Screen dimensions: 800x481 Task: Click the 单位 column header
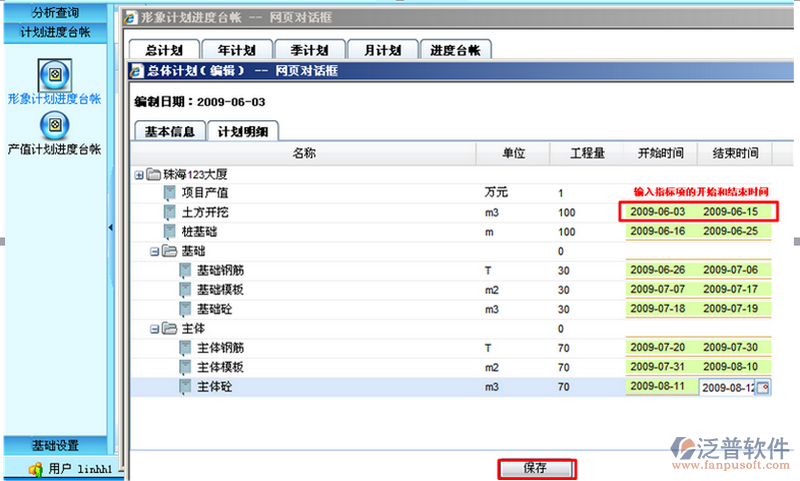[513, 153]
